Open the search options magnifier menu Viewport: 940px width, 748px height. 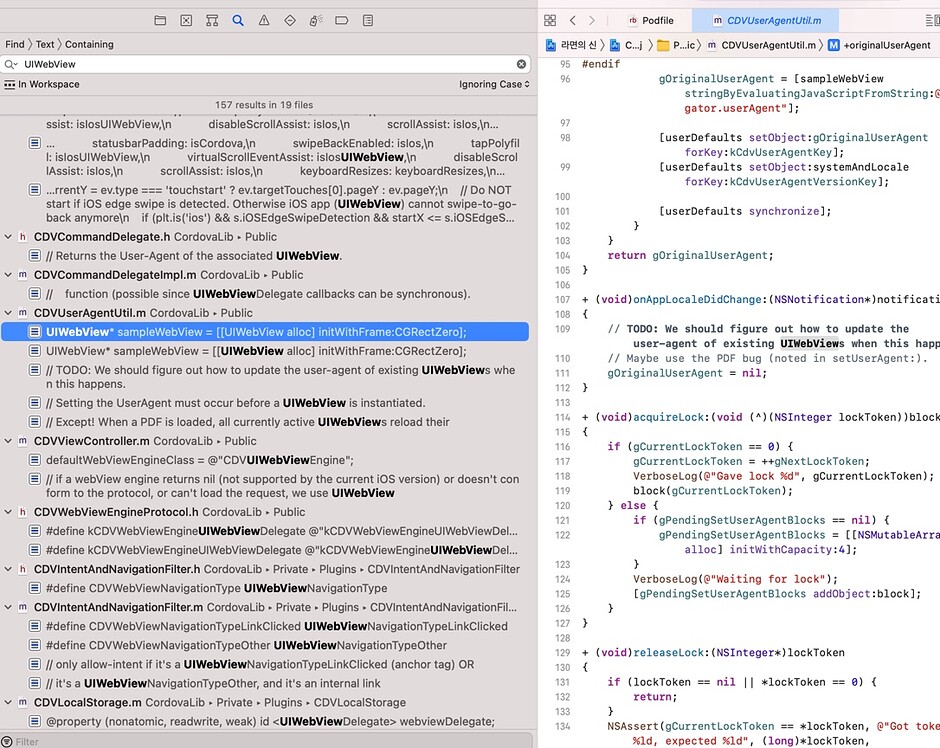[x=11, y=64]
